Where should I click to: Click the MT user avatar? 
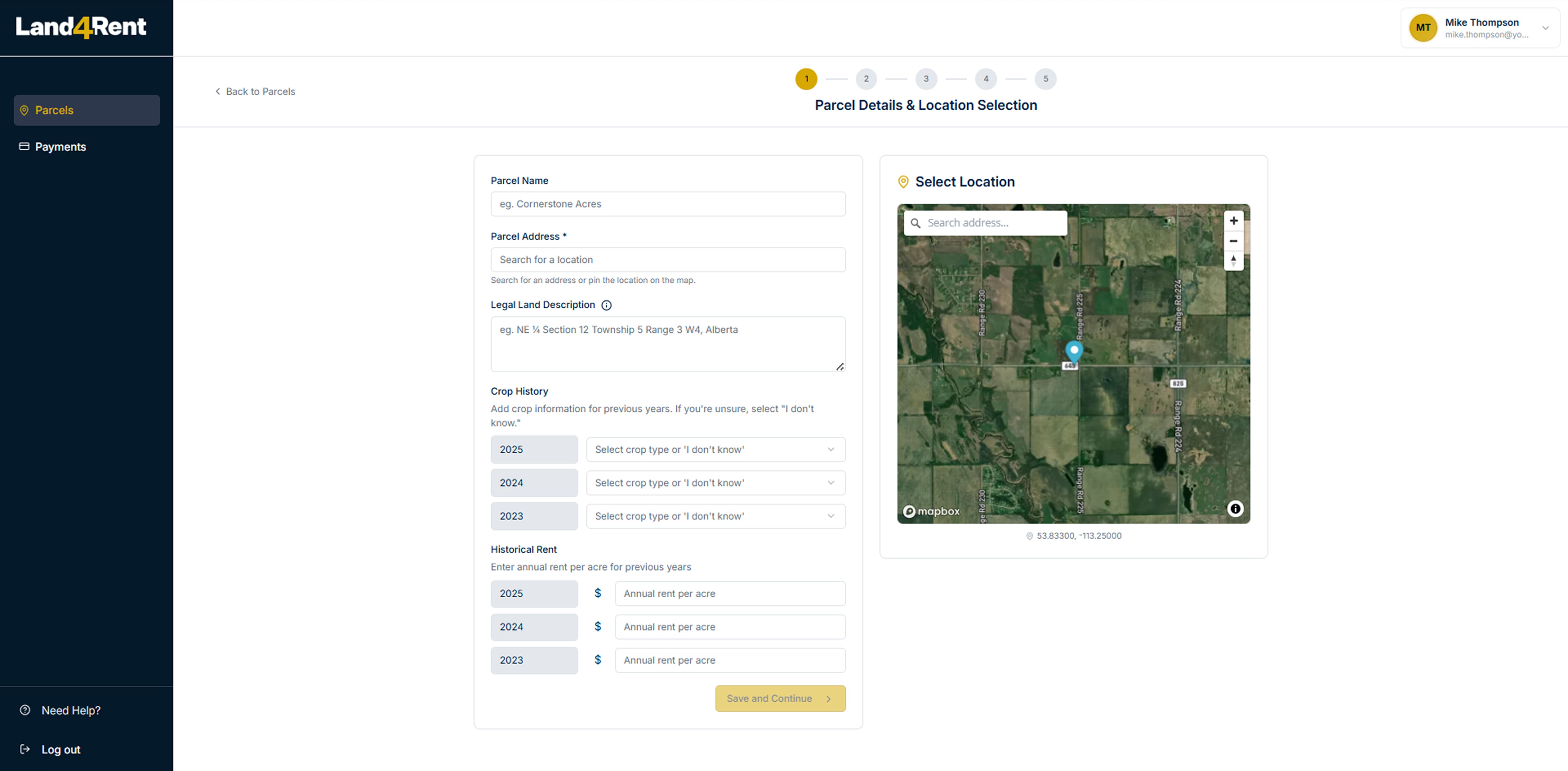[1423, 28]
